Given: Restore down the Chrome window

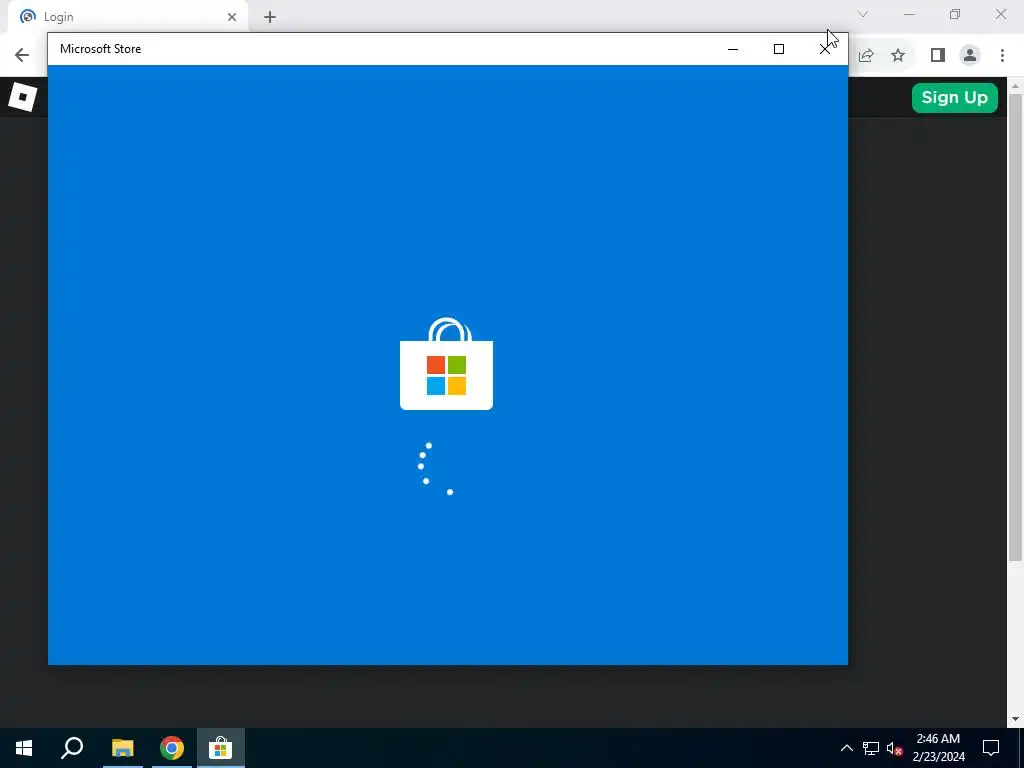Looking at the screenshot, I should (x=955, y=14).
